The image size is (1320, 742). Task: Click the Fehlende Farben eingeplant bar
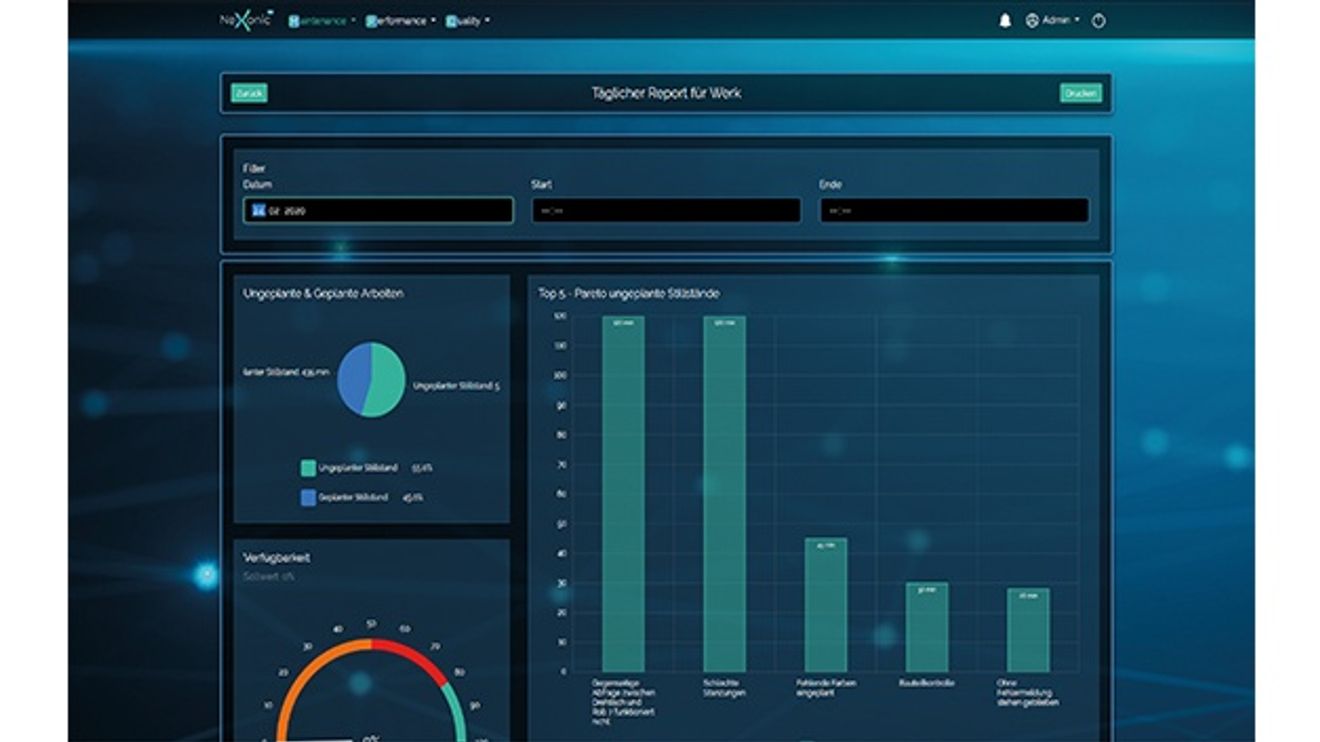click(826, 605)
